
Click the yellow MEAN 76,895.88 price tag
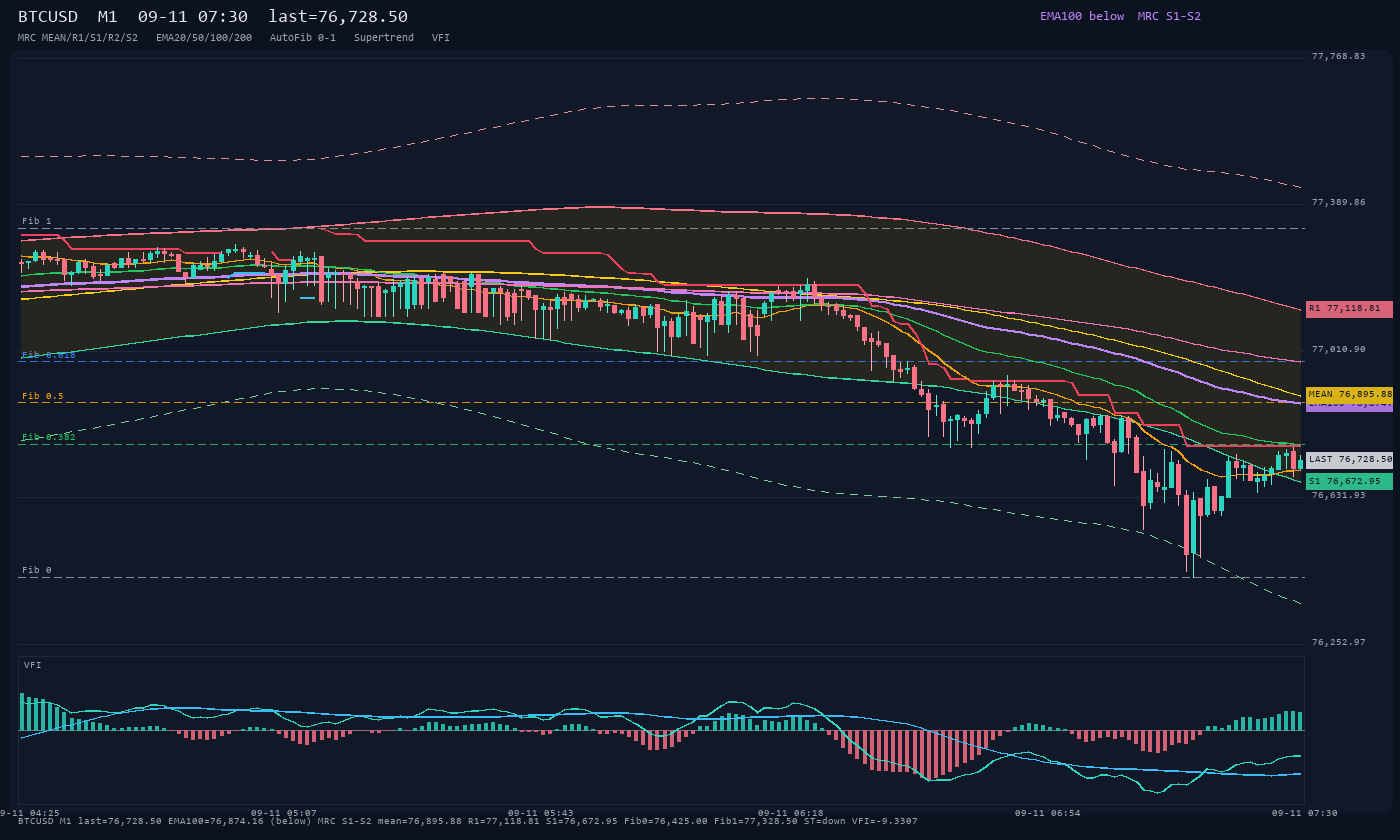(x=1349, y=395)
